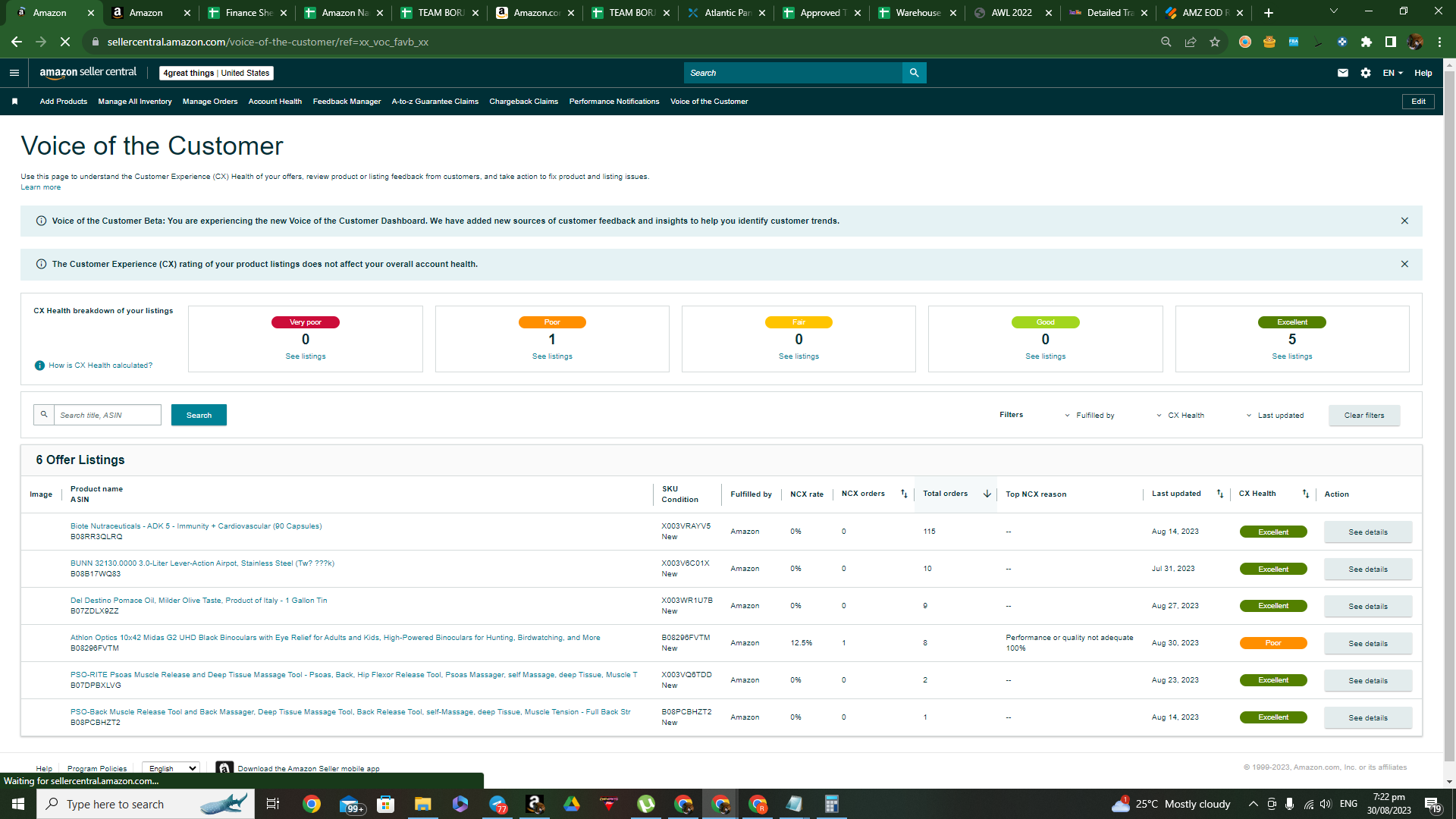Click the Amazon Seller mobile app icon in footer
Screen dimensions: 1456x819
pyautogui.click(x=224, y=768)
